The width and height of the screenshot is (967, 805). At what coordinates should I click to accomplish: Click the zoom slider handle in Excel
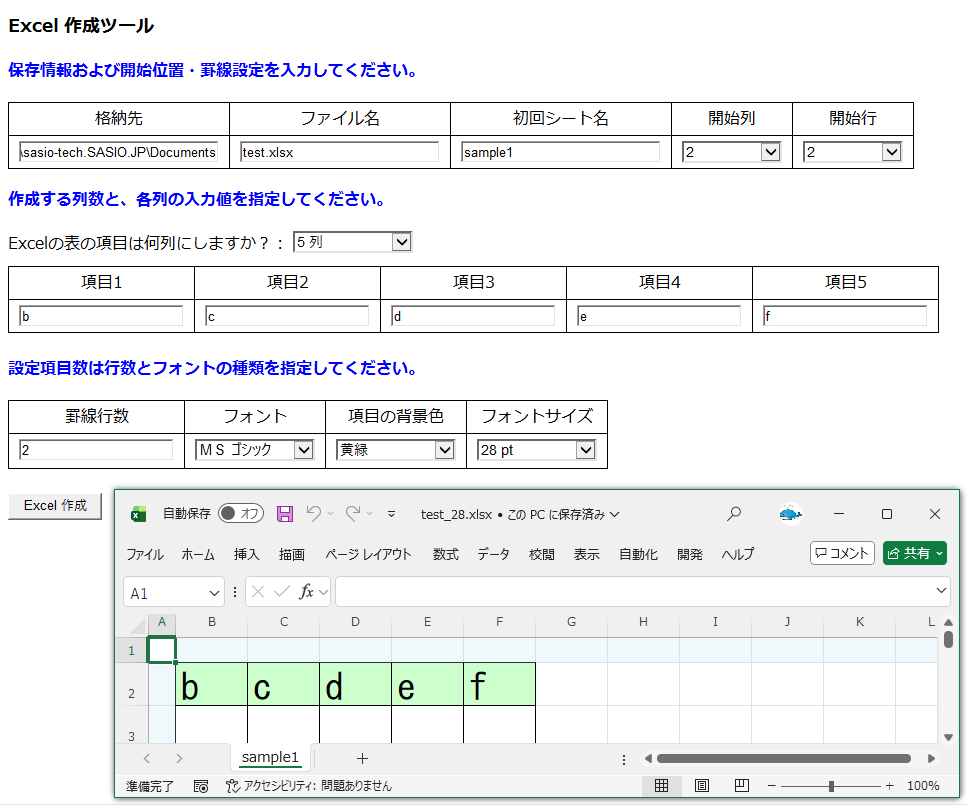pyautogui.click(x=831, y=786)
